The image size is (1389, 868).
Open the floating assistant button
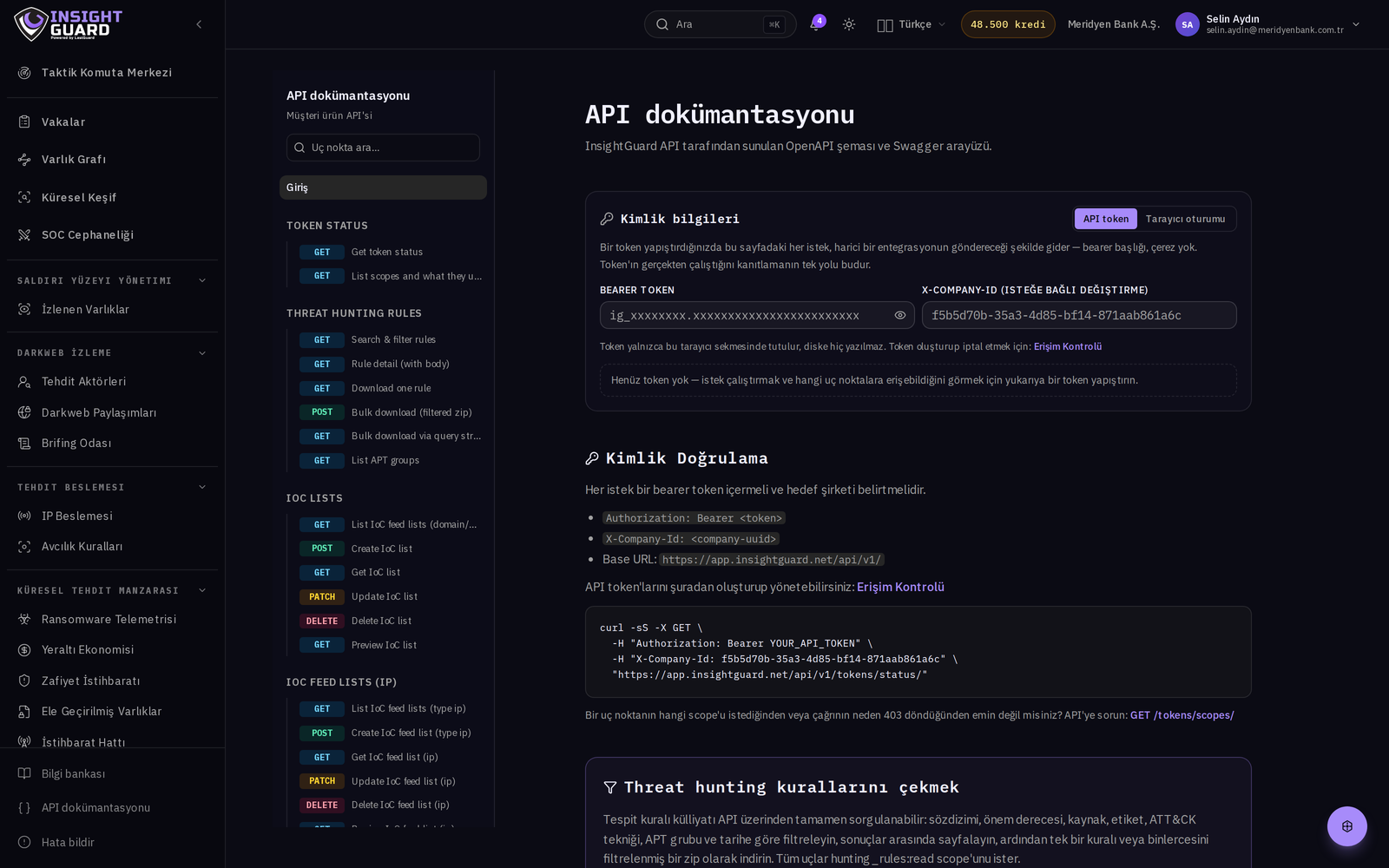(x=1347, y=826)
